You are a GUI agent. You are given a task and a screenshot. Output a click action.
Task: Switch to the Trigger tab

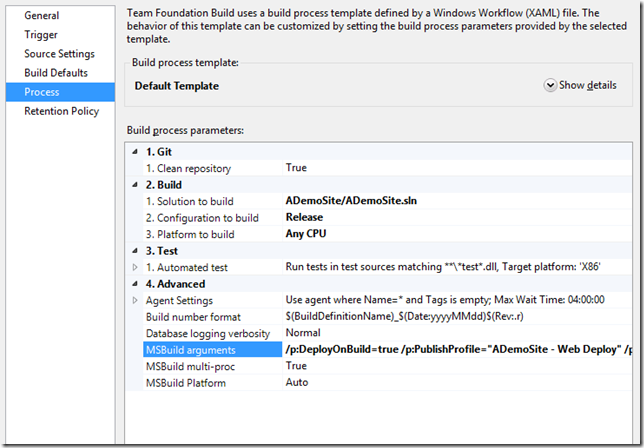pos(42,35)
